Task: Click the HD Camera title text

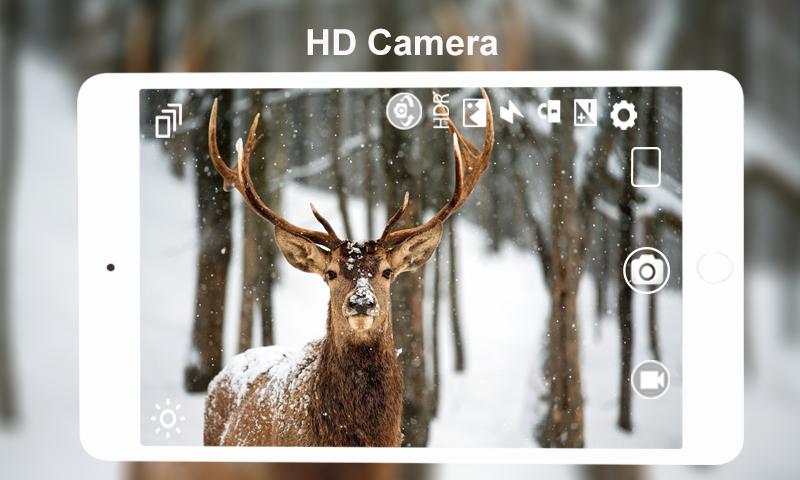Action: coord(402,43)
